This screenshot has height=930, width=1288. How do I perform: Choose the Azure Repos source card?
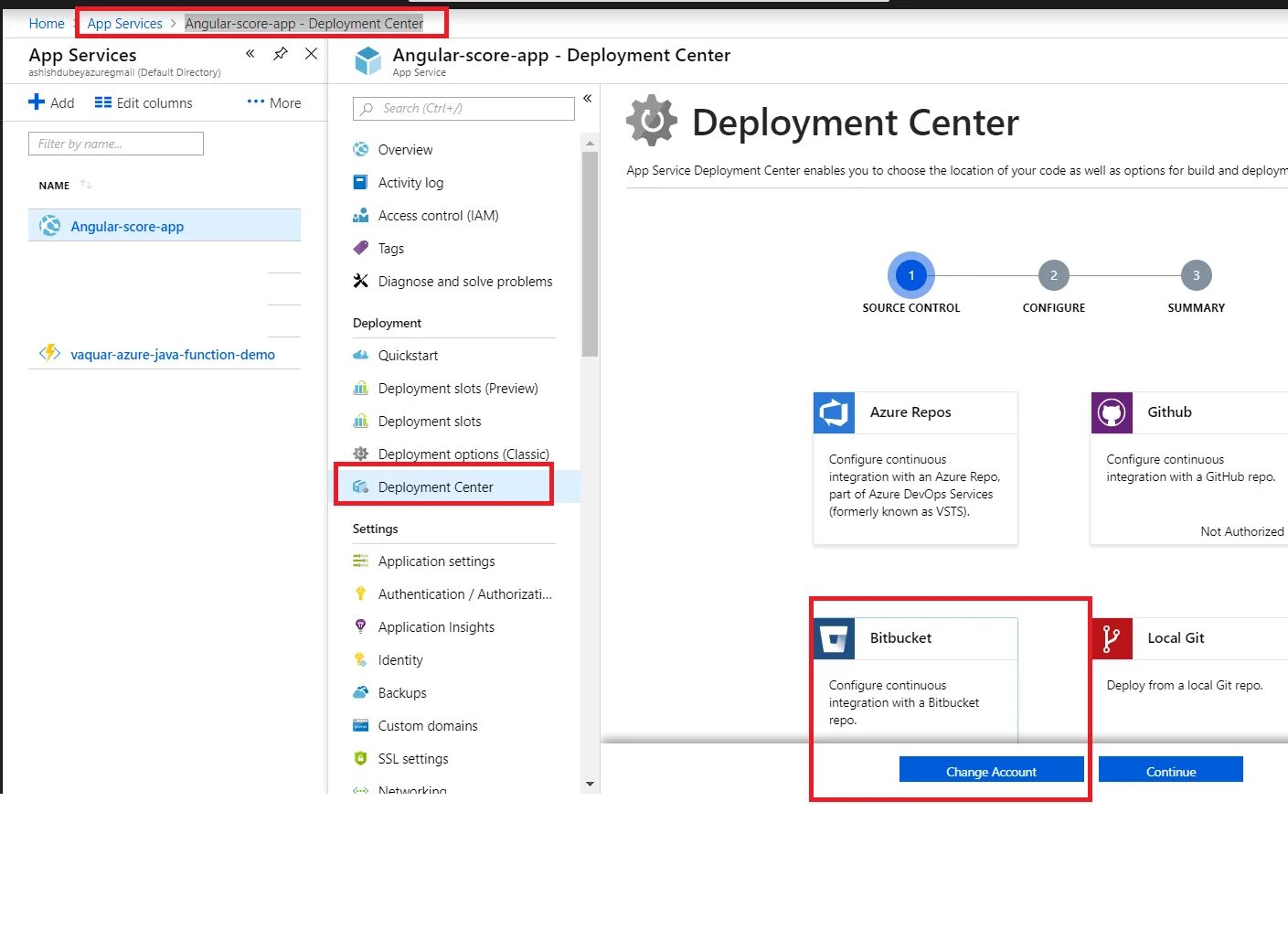point(915,468)
